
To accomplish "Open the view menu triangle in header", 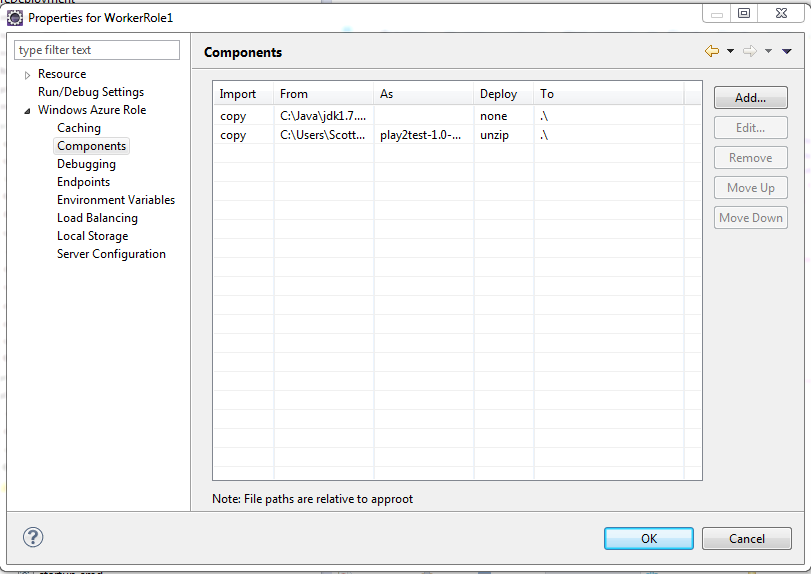I will [787, 51].
